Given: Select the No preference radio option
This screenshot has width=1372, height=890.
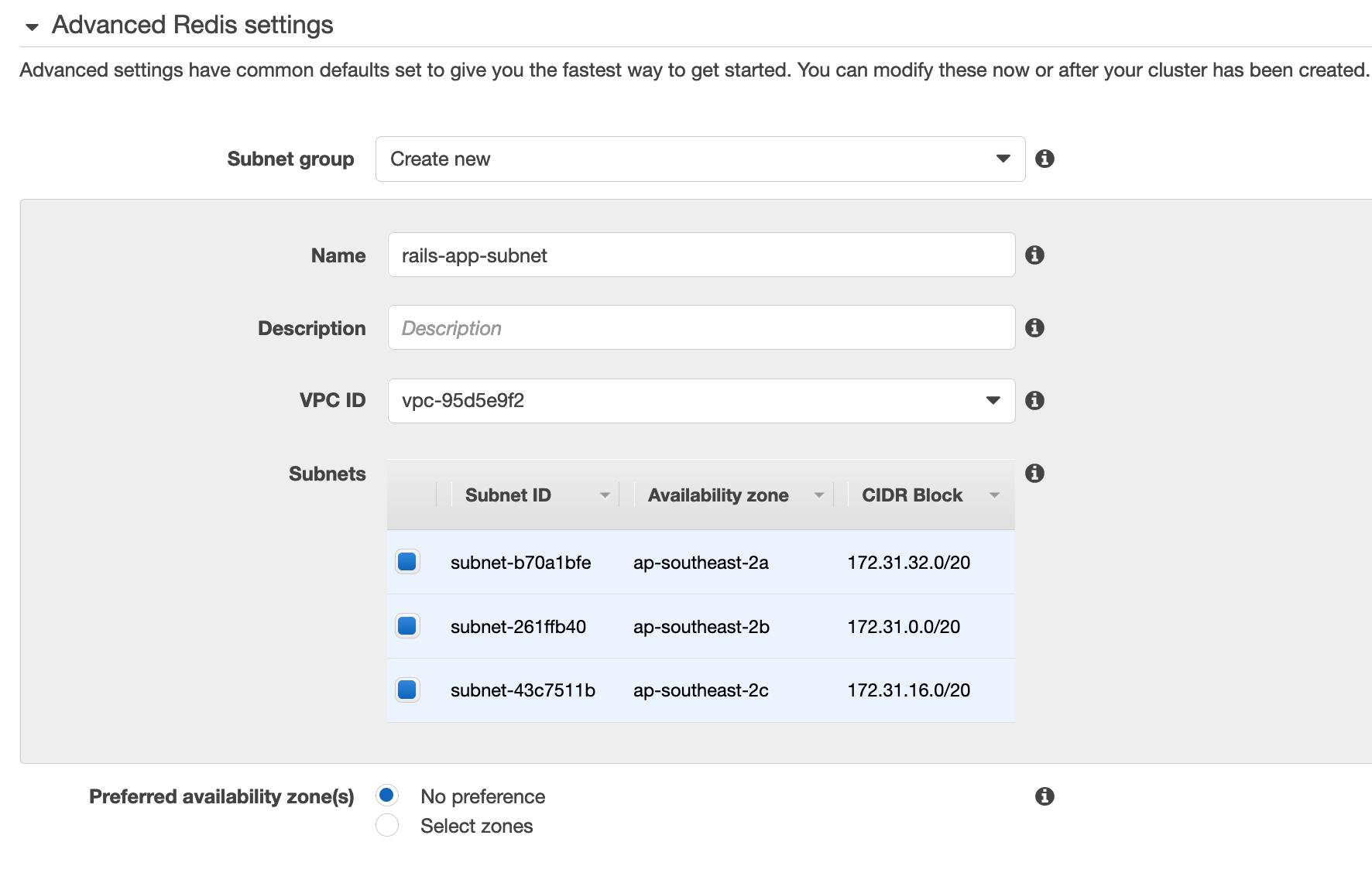Looking at the screenshot, I should point(387,796).
